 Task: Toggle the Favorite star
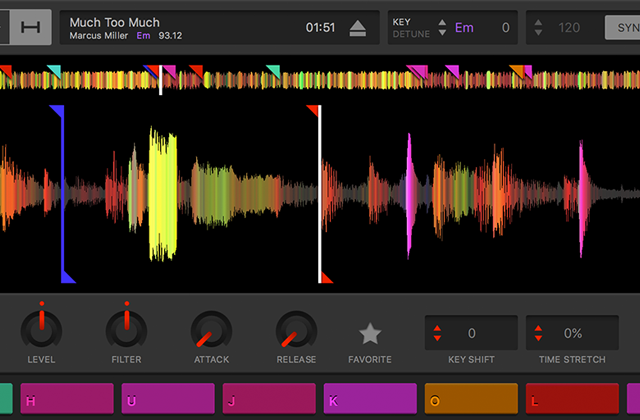370,333
